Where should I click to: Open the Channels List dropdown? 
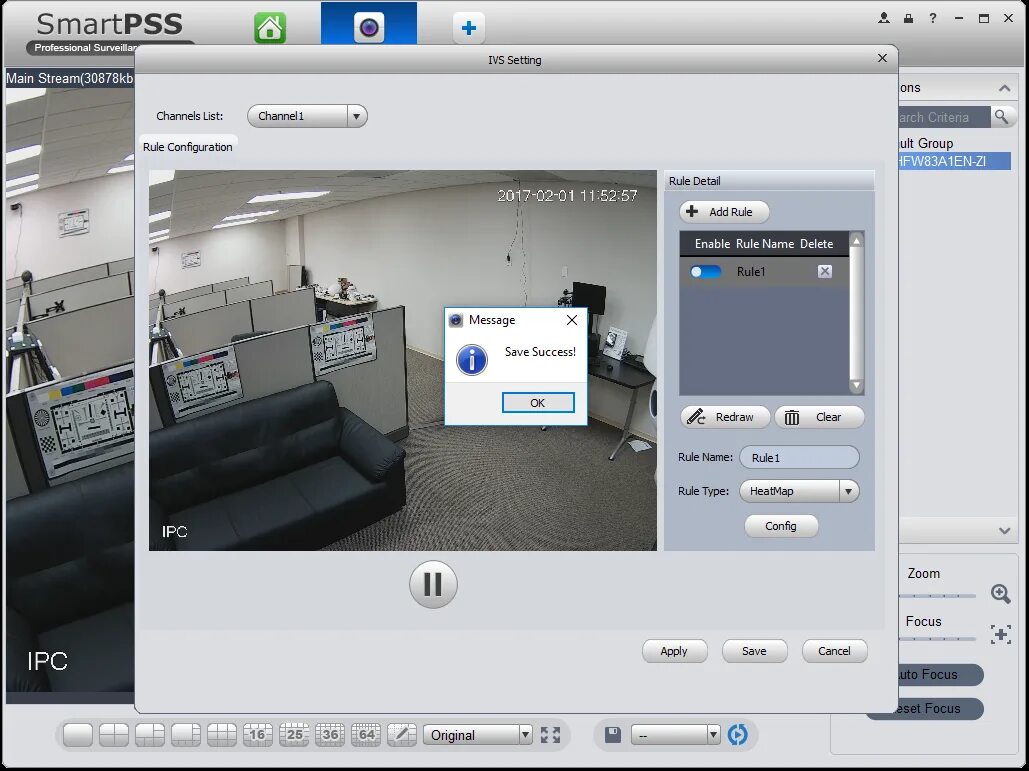[307, 116]
